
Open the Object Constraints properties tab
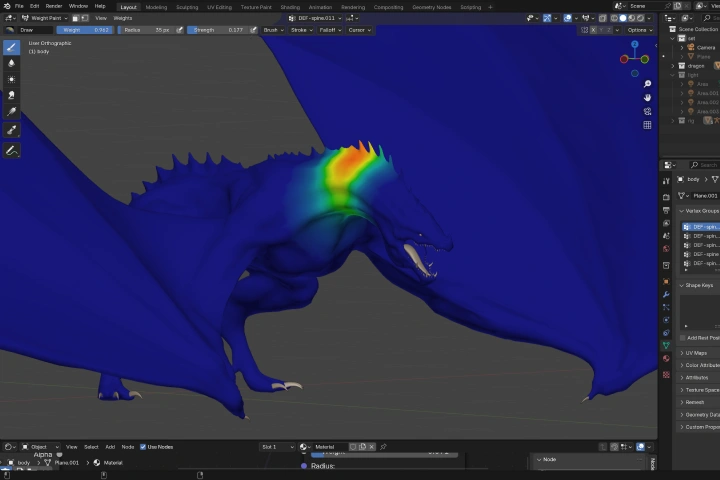point(666,333)
